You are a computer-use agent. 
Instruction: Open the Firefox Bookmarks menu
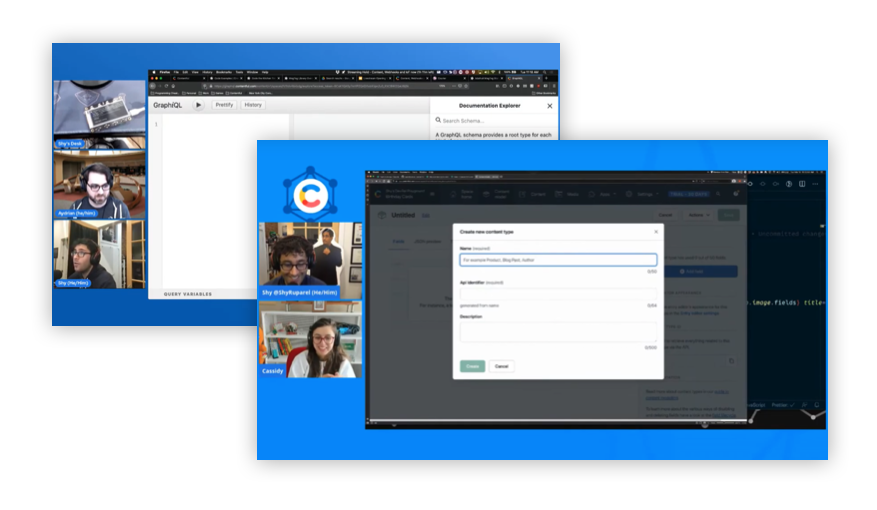point(224,72)
